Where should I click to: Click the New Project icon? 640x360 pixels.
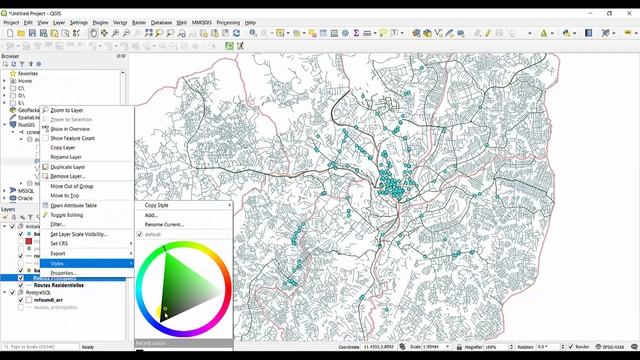10,33
